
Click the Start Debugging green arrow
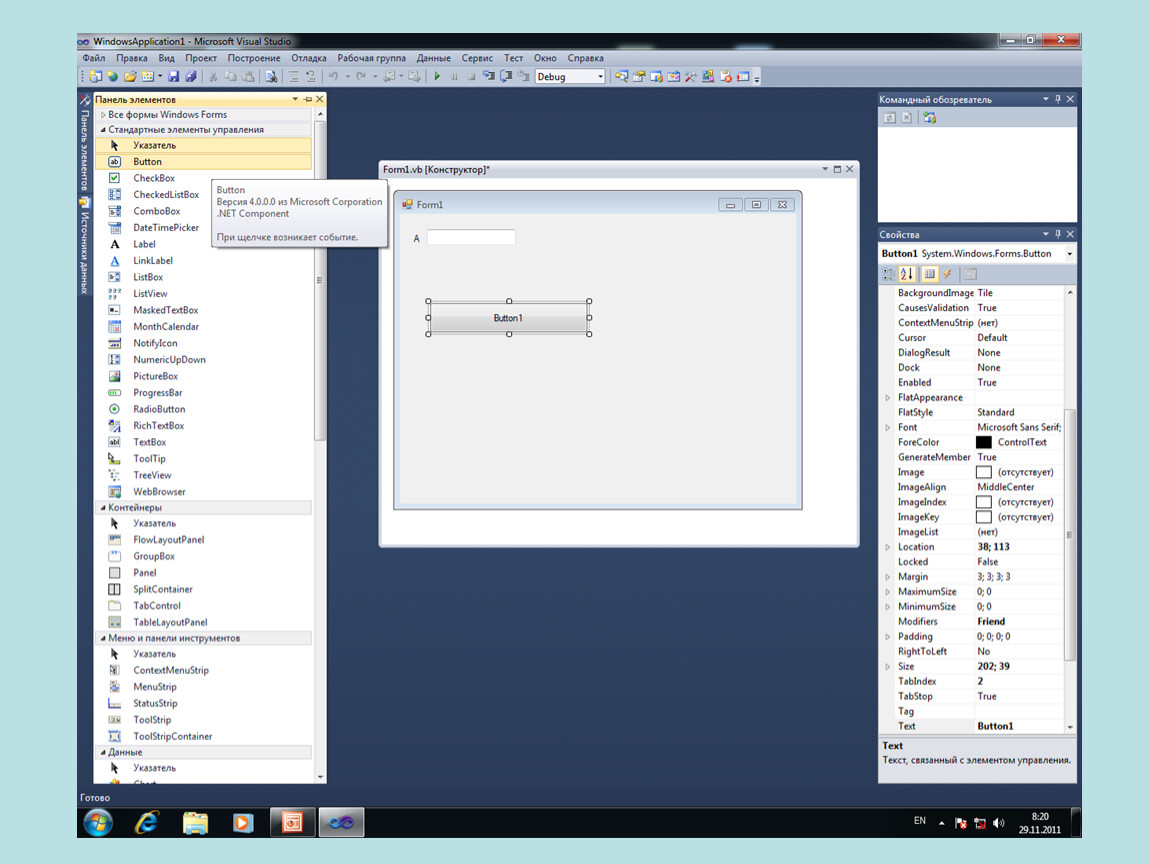[x=437, y=76]
